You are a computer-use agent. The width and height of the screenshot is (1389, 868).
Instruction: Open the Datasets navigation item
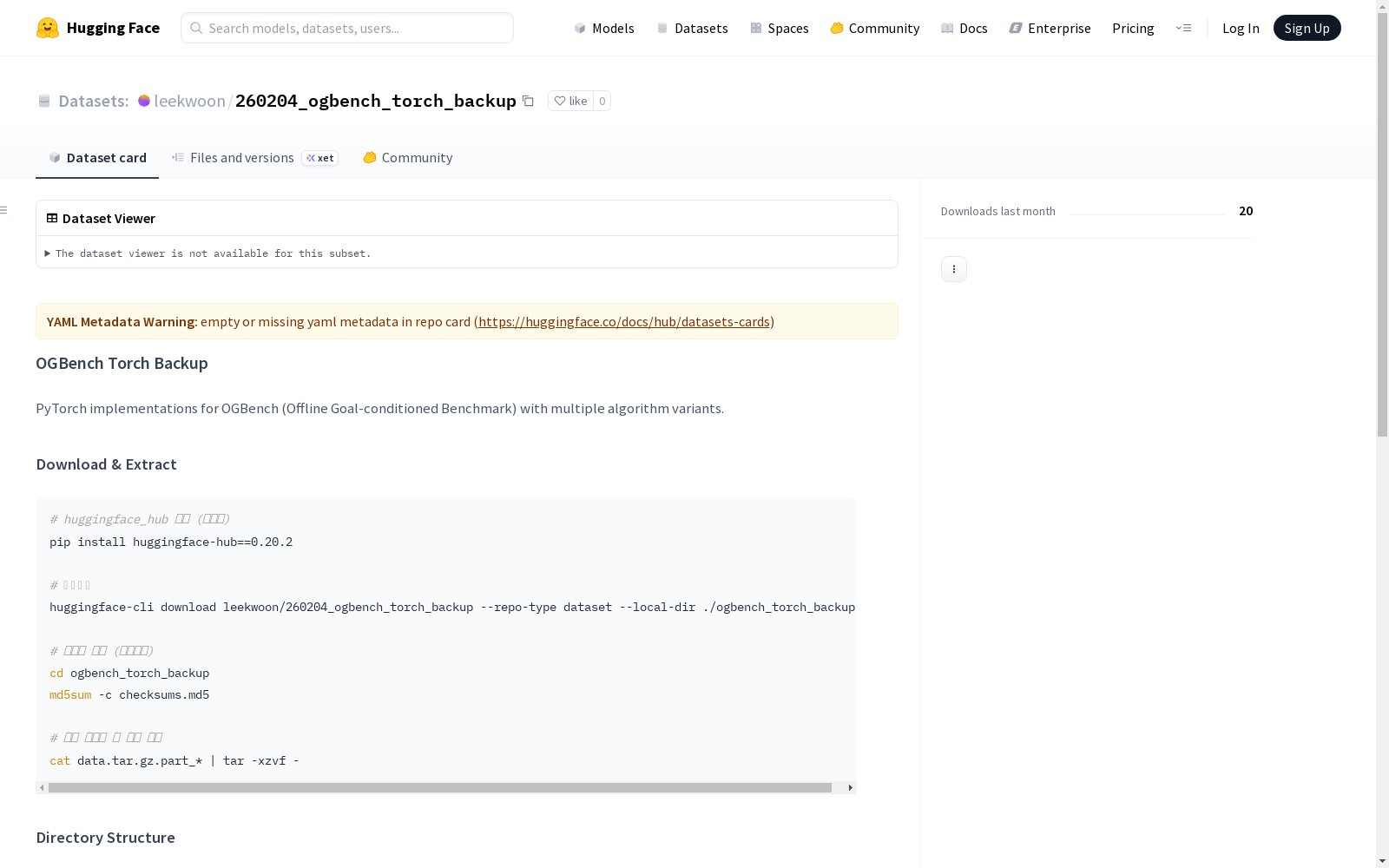point(692,28)
